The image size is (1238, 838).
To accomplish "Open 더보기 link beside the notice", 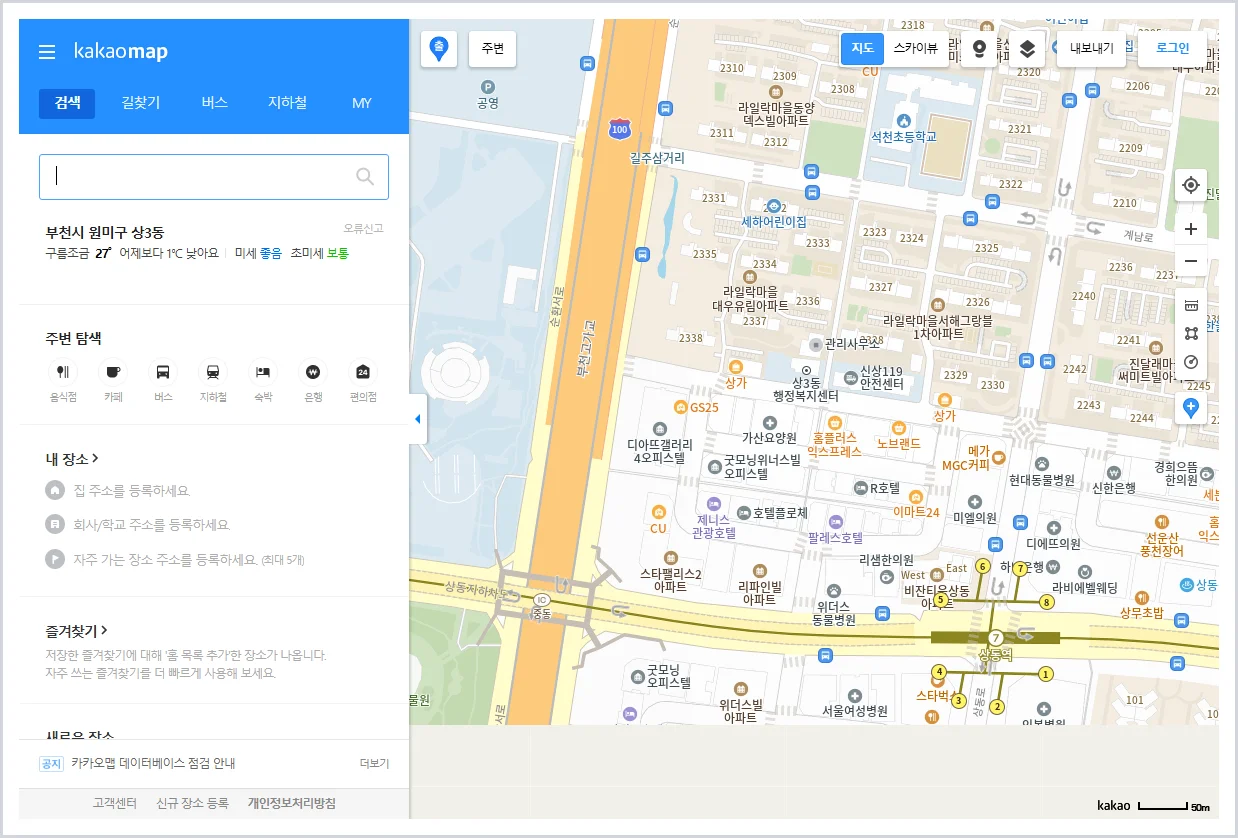I will click(374, 764).
